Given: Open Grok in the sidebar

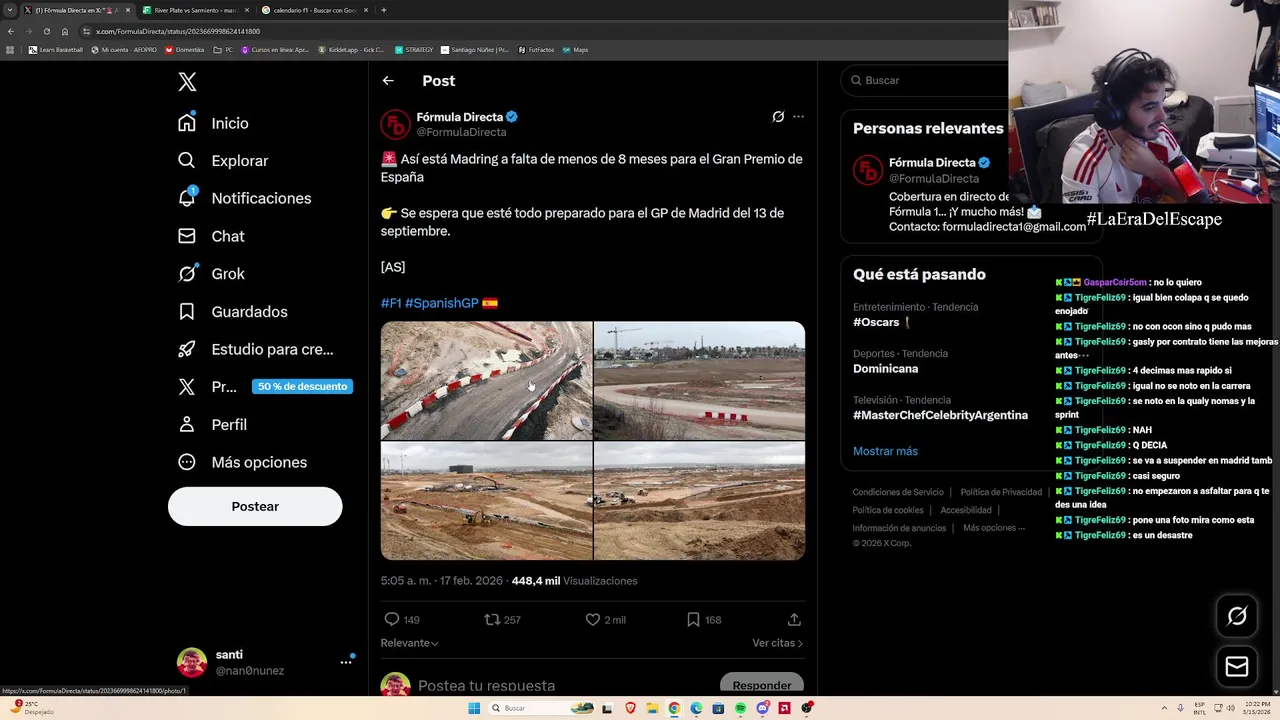Looking at the screenshot, I should click(211, 274).
